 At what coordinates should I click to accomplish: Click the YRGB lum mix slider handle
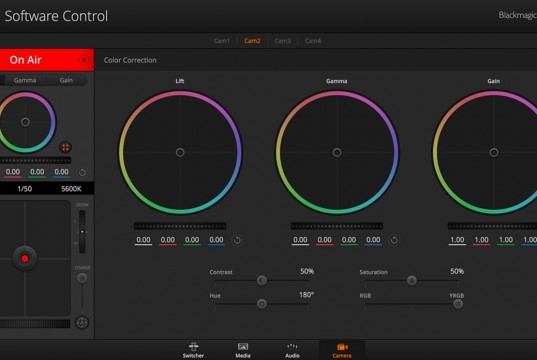(458, 304)
